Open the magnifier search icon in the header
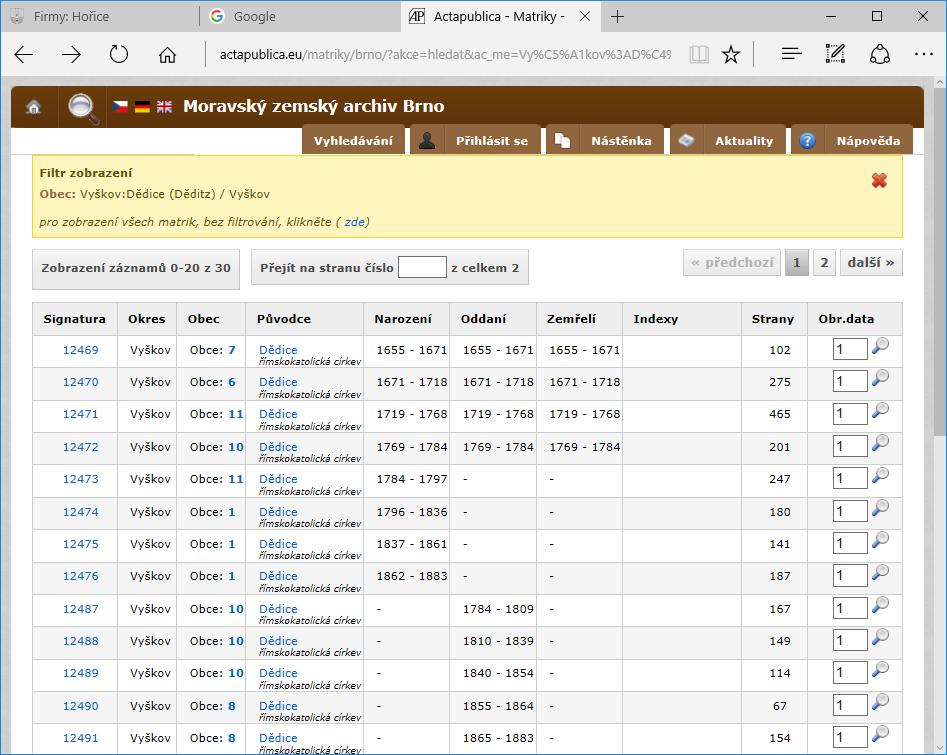 click(83, 108)
